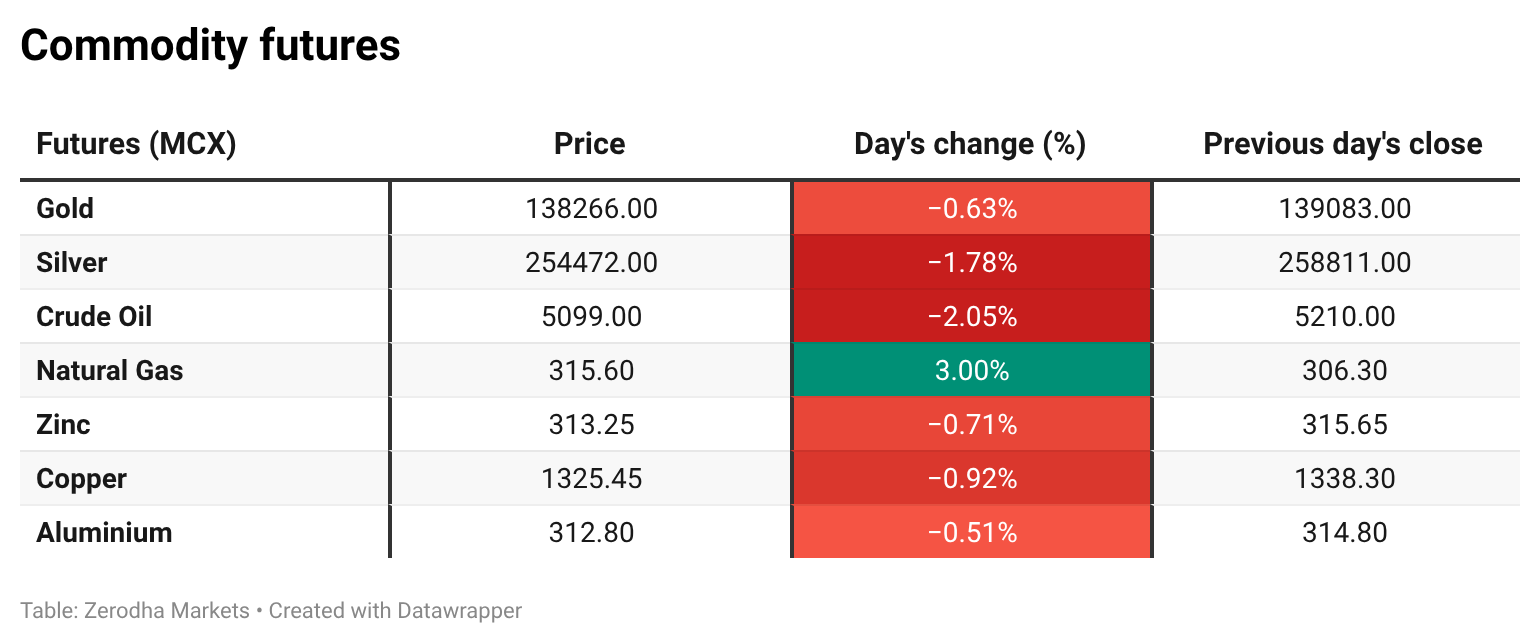Click the Futures (MCX) column header

click(x=136, y=144)
